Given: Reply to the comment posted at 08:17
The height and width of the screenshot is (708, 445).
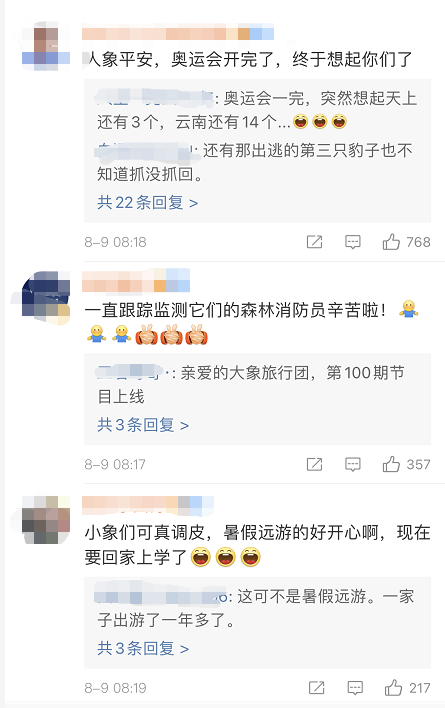Looking at the screenshot, I should 352,464.
